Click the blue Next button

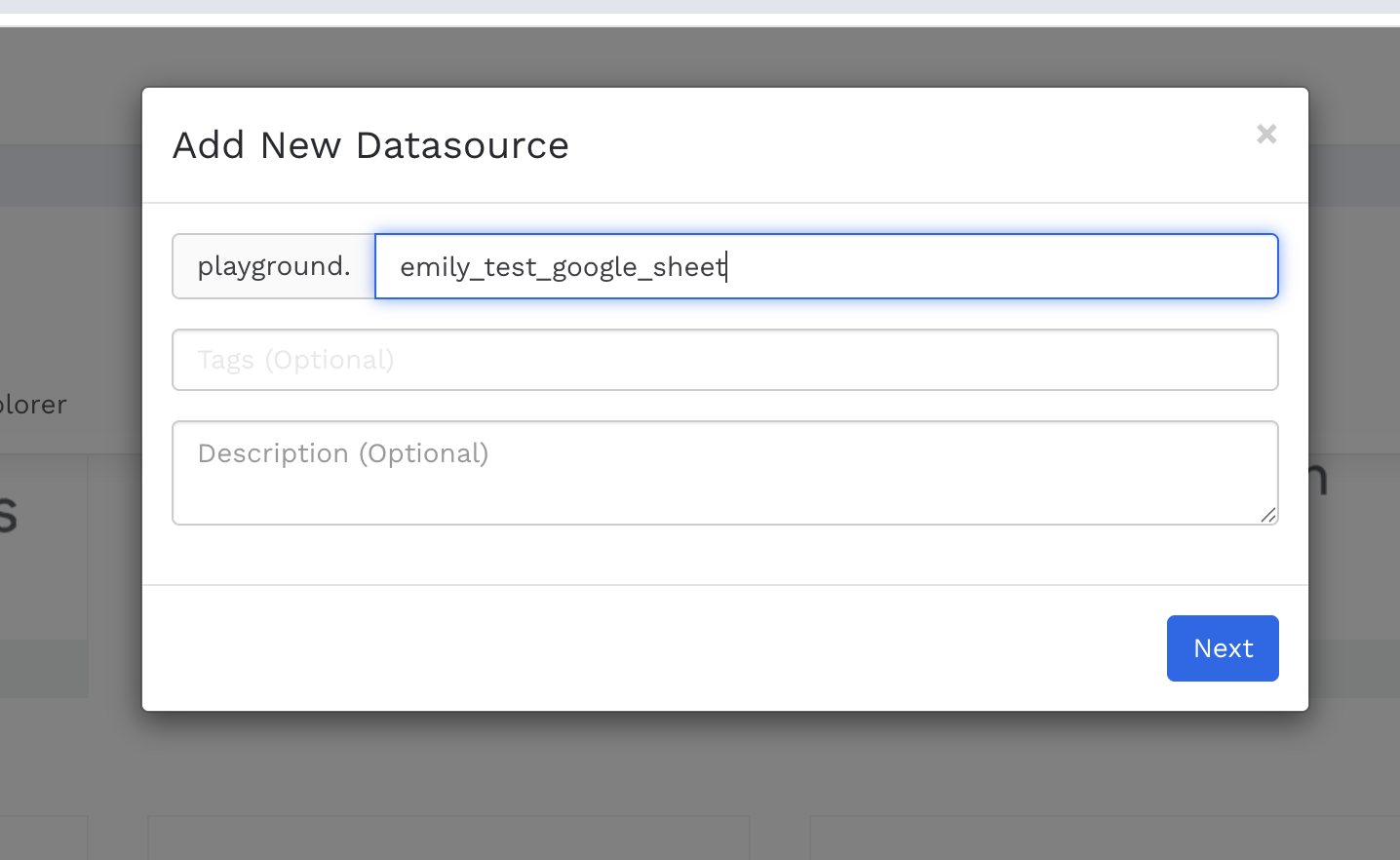[x=1222, y=648]
